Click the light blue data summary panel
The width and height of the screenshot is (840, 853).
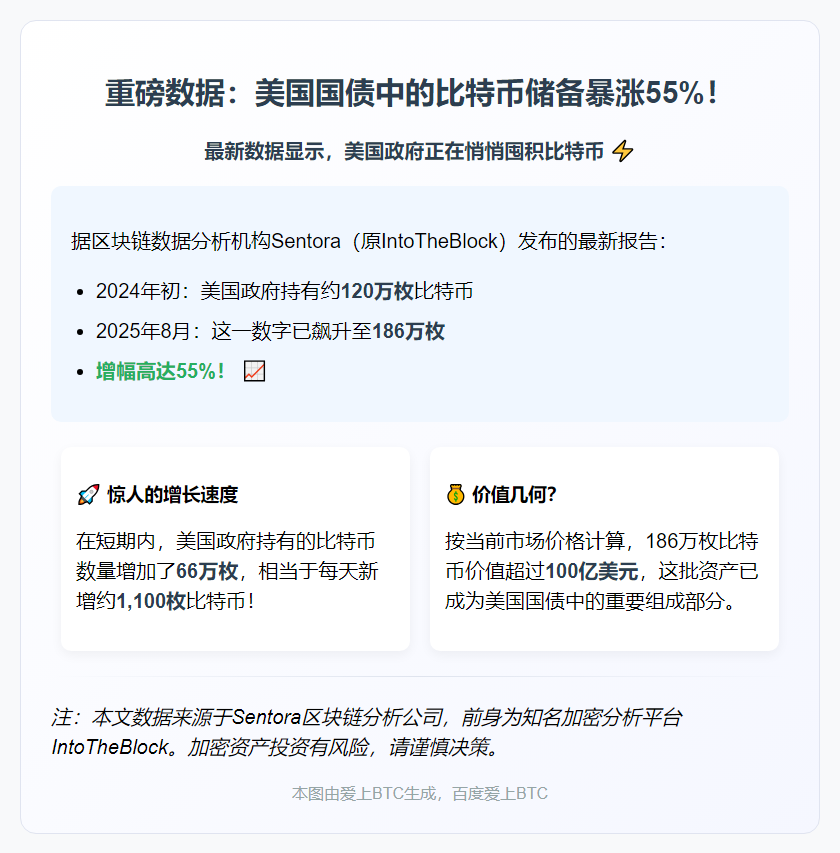point(420,300)
